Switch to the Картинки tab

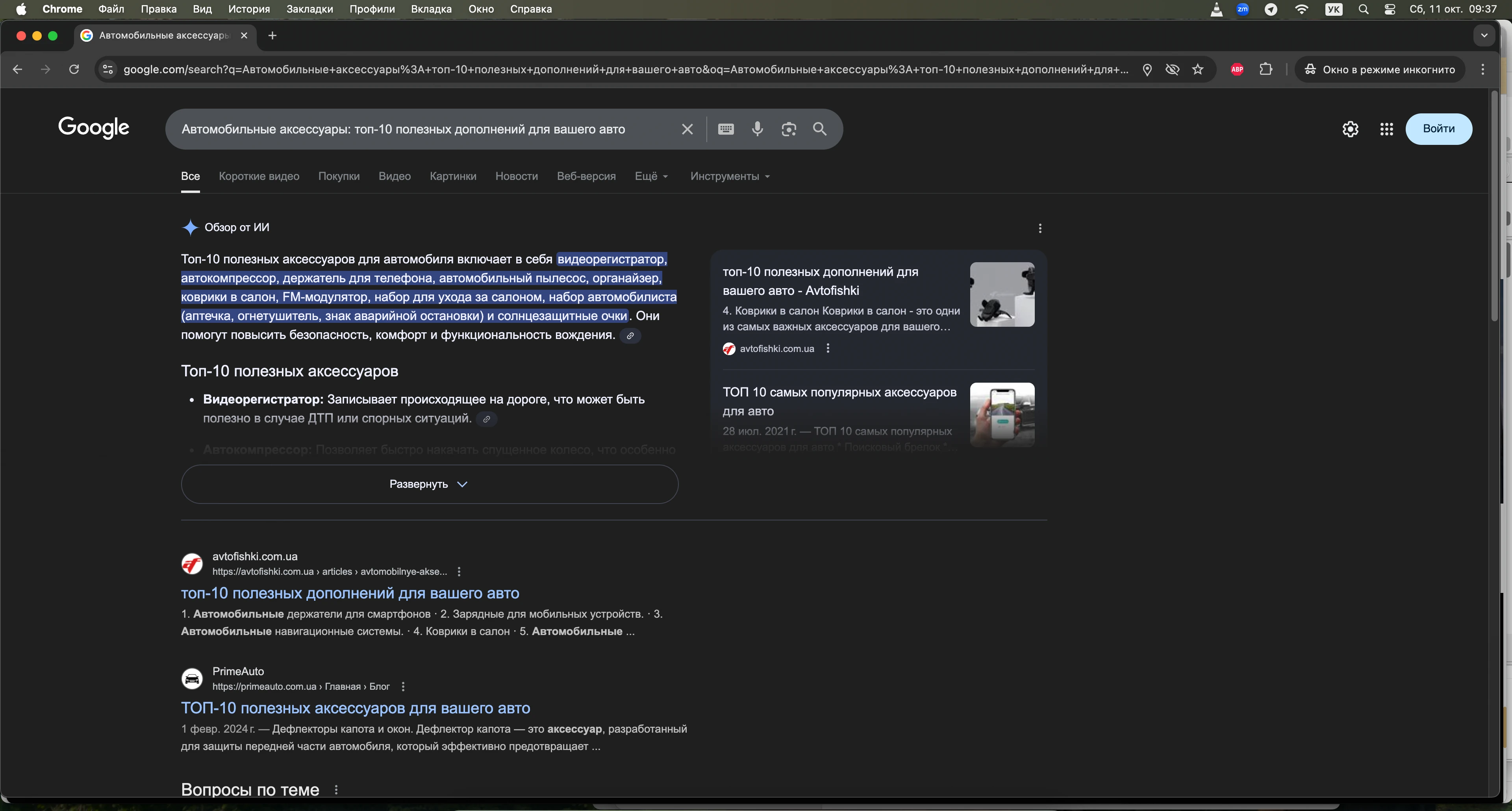[452, 176]
